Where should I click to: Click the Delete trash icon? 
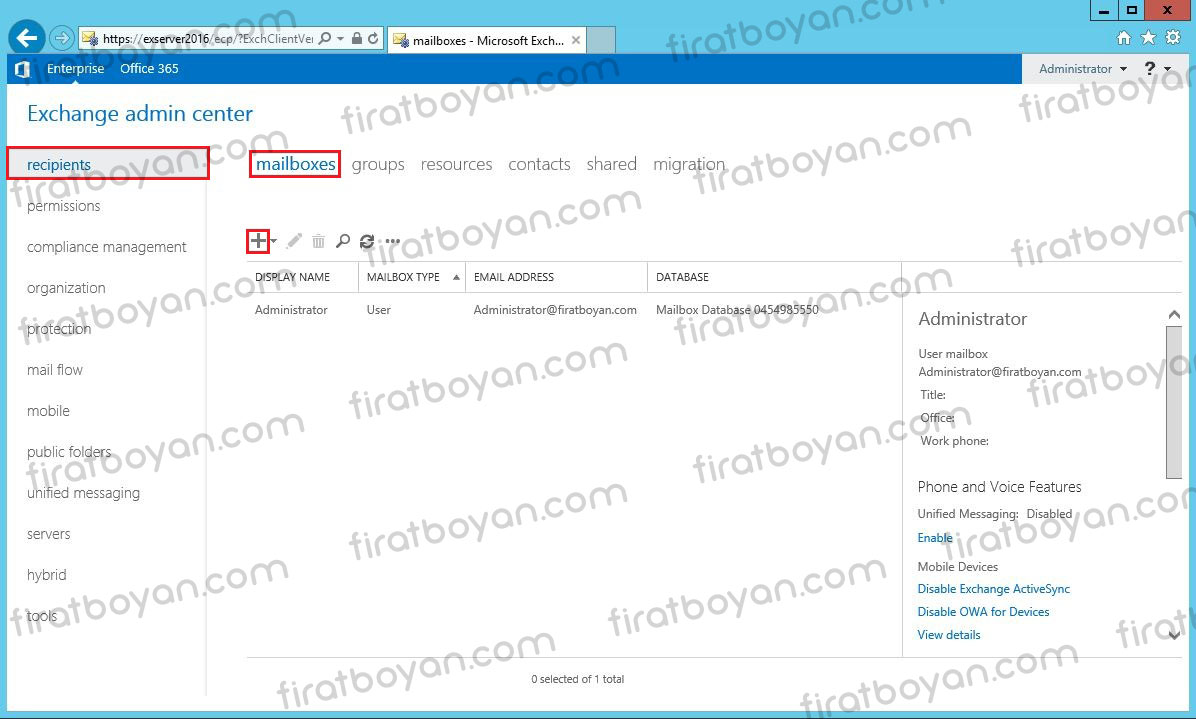(x=318, y=241)
